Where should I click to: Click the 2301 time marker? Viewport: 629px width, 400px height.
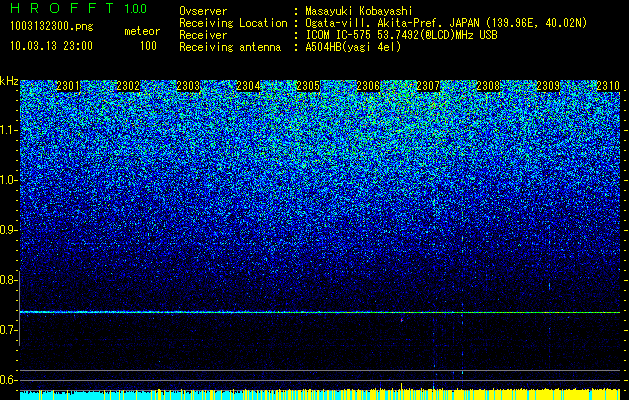point(68,86)
